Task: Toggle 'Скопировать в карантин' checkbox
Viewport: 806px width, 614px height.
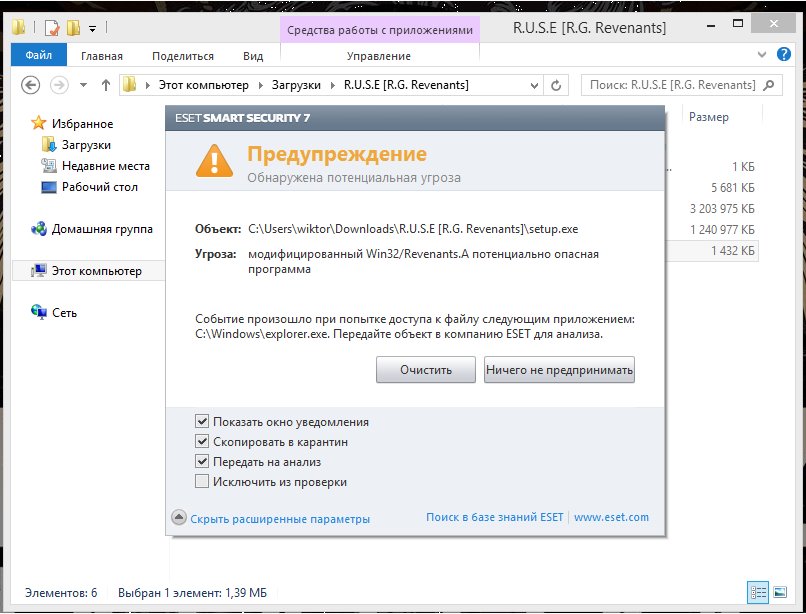Action: tap(203, 442)
